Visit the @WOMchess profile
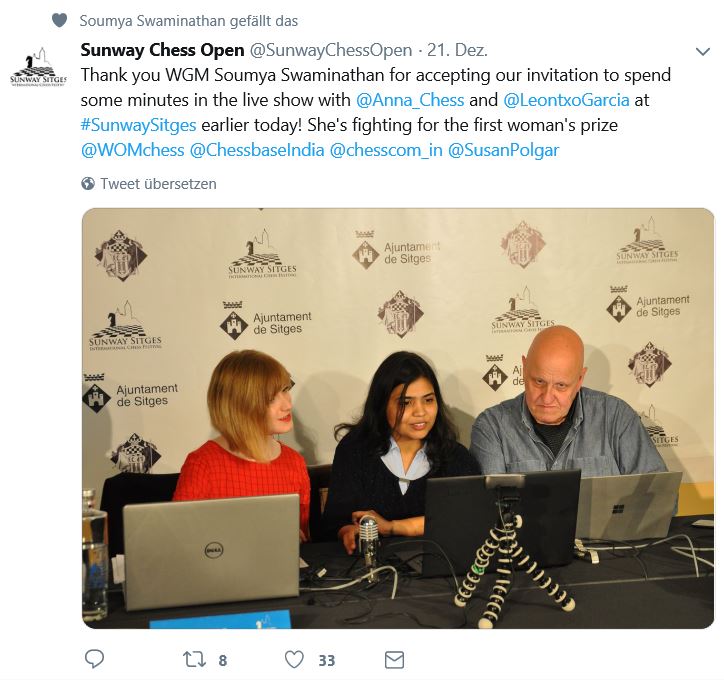Screen dimensions: 724x680 133,150
